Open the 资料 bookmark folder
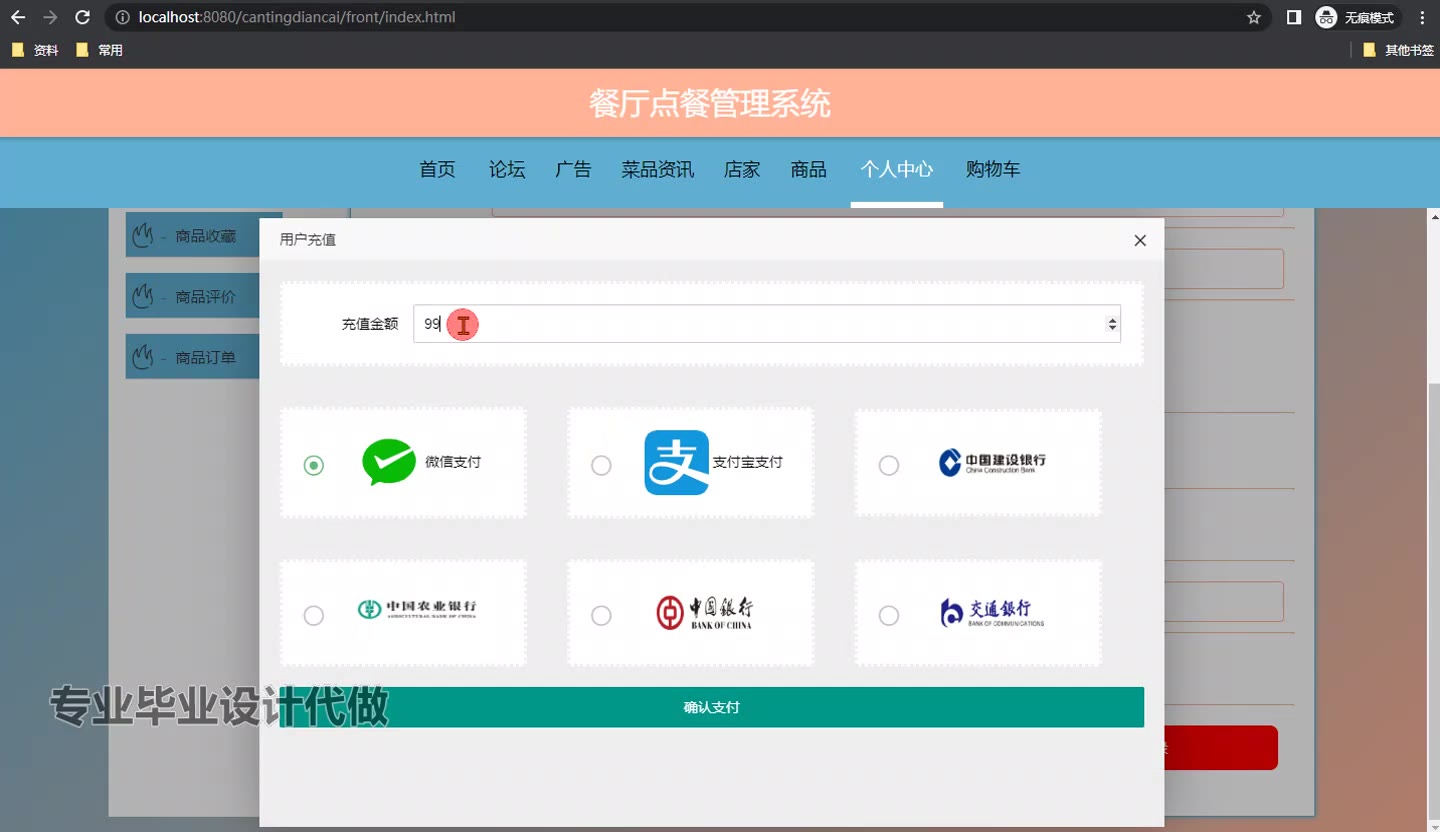1440x832 pixels. (x=35, y=50)
